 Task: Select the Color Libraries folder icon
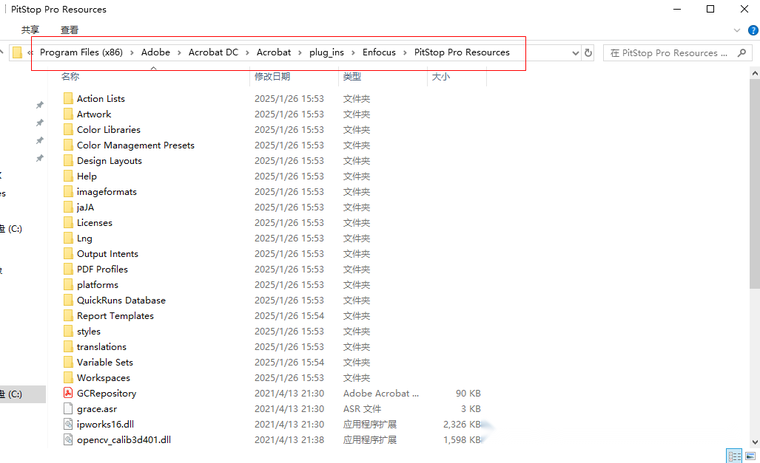point(68,129)
